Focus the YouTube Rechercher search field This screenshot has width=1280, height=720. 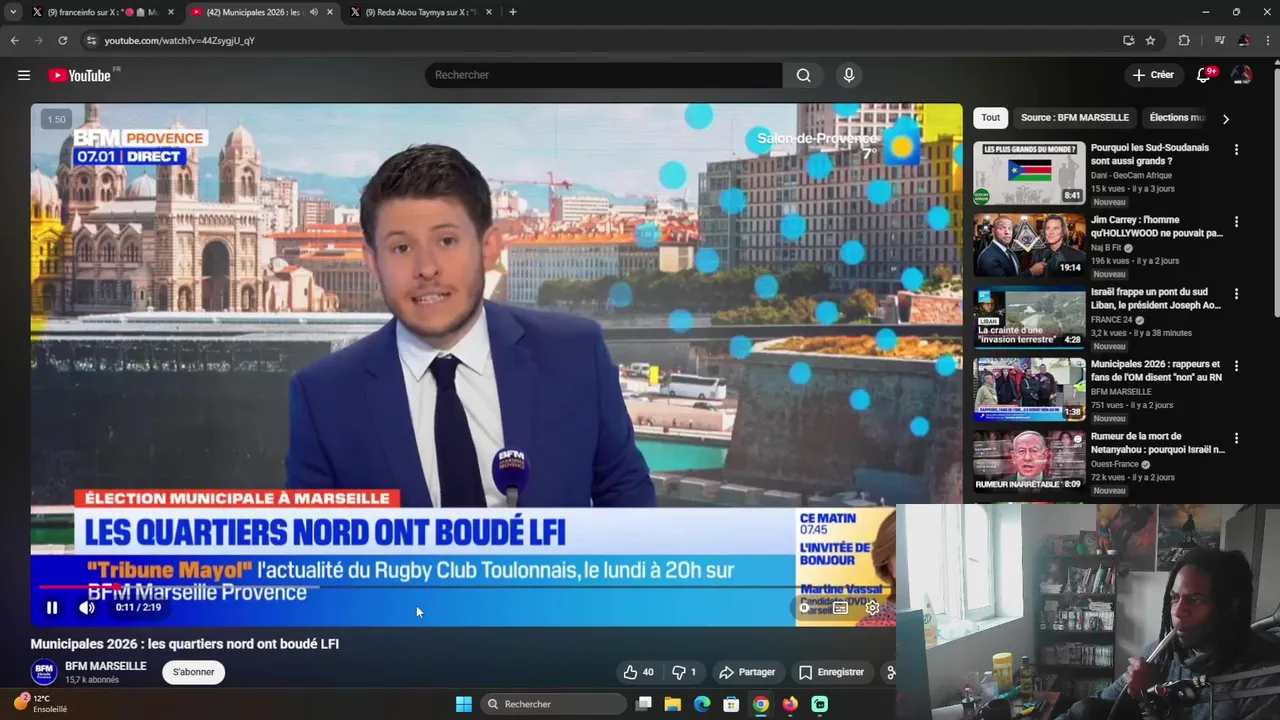pyautogui.click(x=604, y=75)
